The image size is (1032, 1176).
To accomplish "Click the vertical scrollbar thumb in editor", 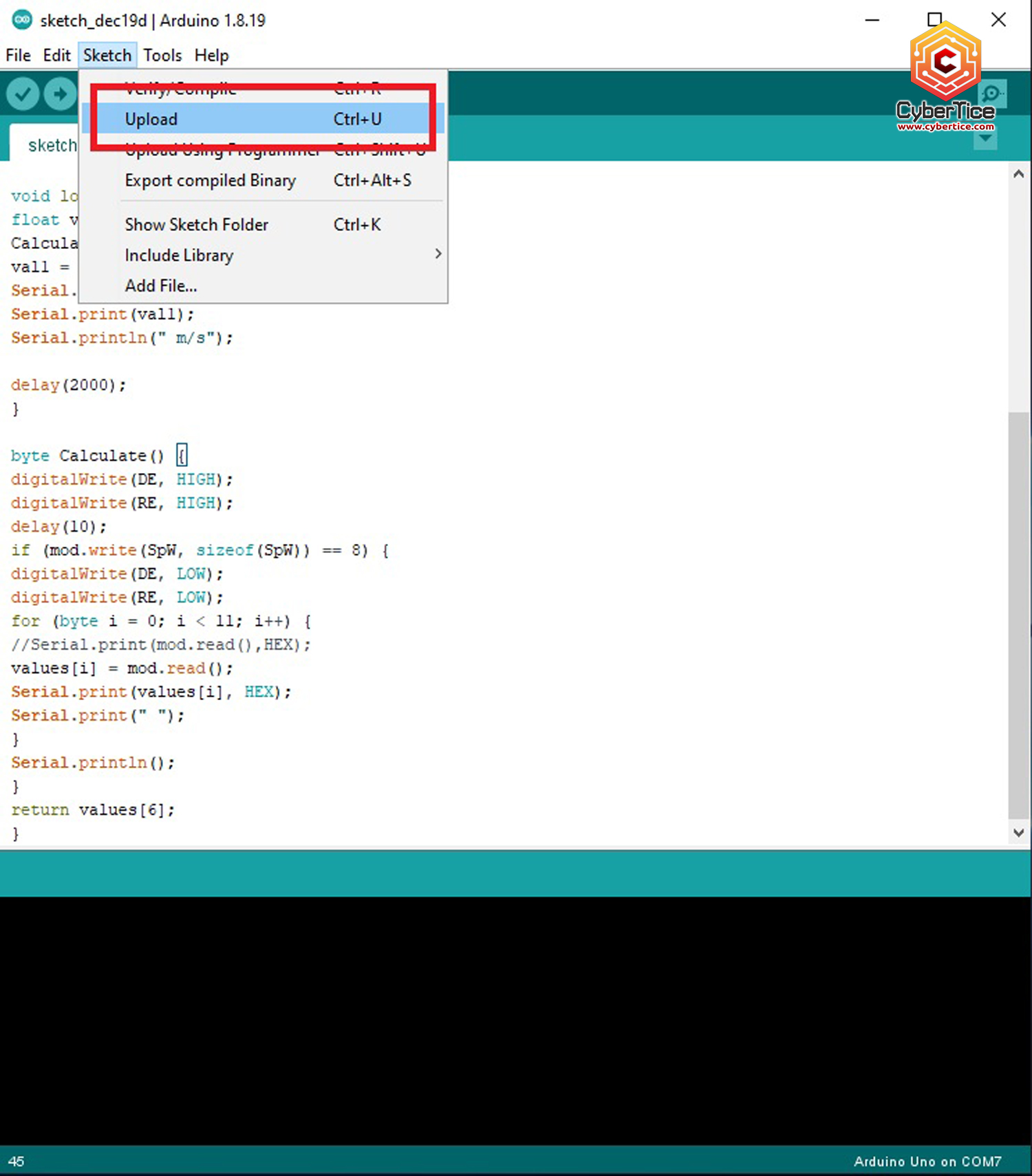I will click(1018, 612).
